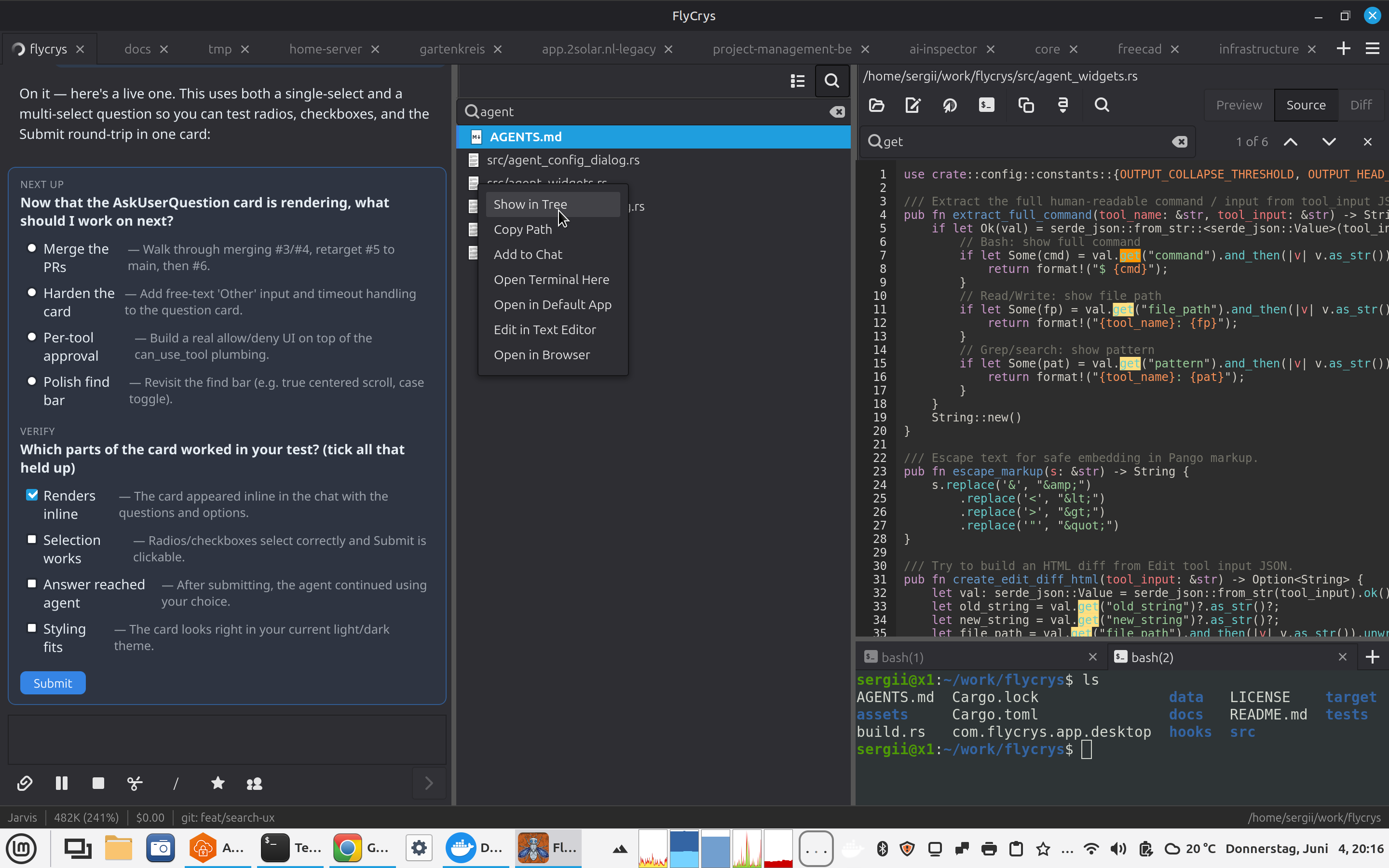
Task: Add a new workspace tab with plus icon
Action: click(1344, 49)
